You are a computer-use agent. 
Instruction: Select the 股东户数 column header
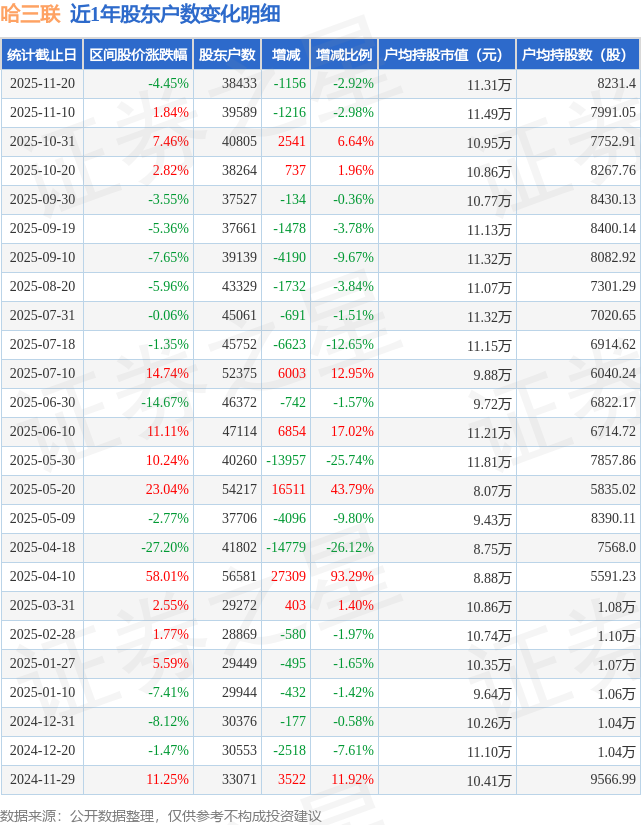(x=227, y=55)
